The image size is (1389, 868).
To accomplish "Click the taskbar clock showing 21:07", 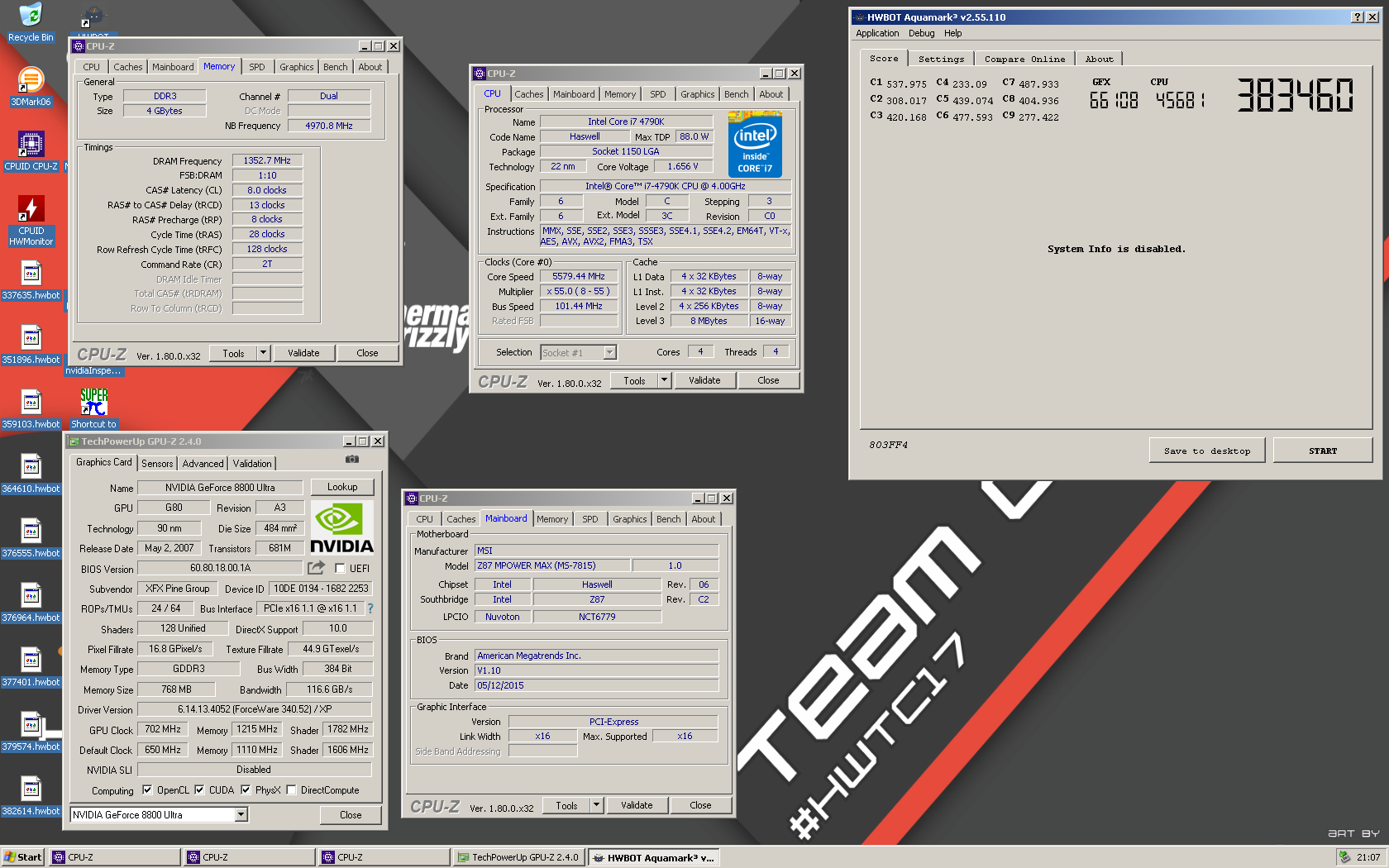I will coord(1368,857).
